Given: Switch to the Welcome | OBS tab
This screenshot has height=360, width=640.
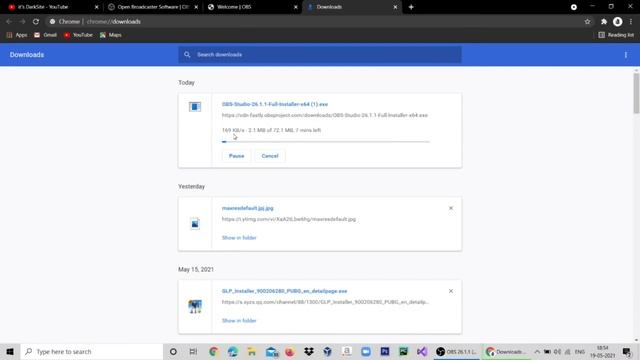Looking at the screenshot, I should pos(251,7).
